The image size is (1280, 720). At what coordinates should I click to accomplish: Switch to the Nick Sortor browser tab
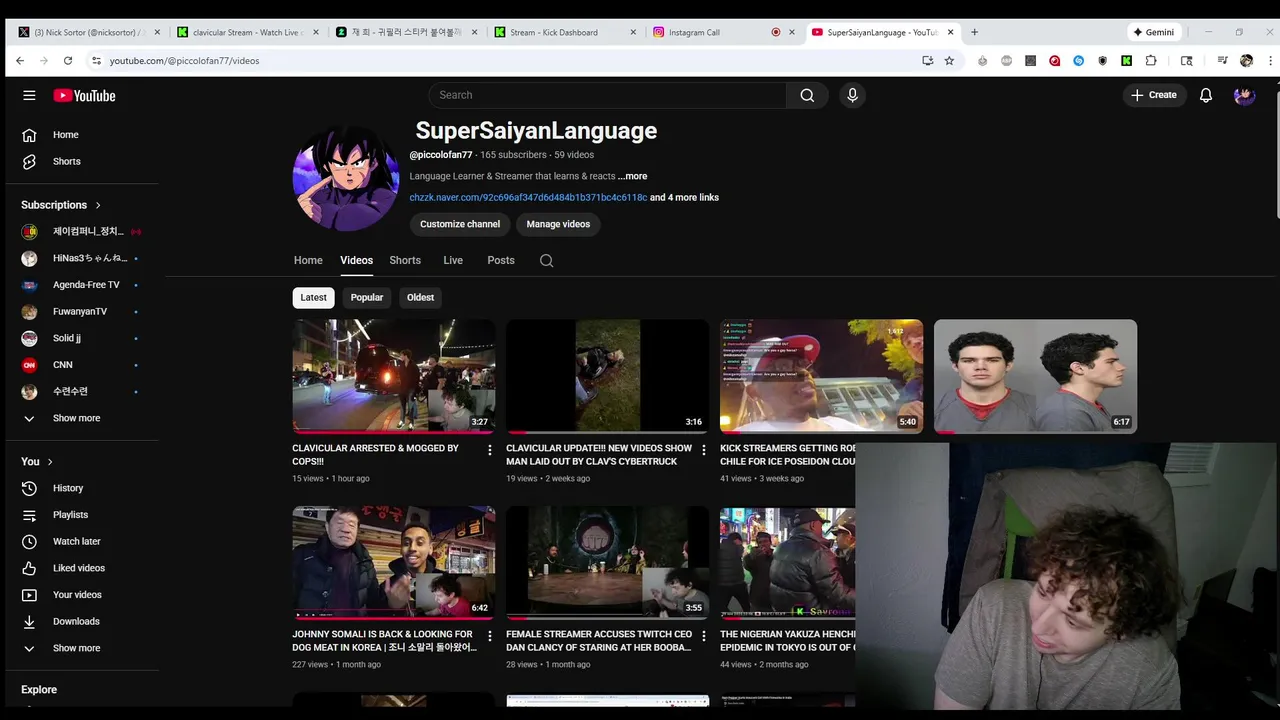pyautogui.click(x=88, y=32)
